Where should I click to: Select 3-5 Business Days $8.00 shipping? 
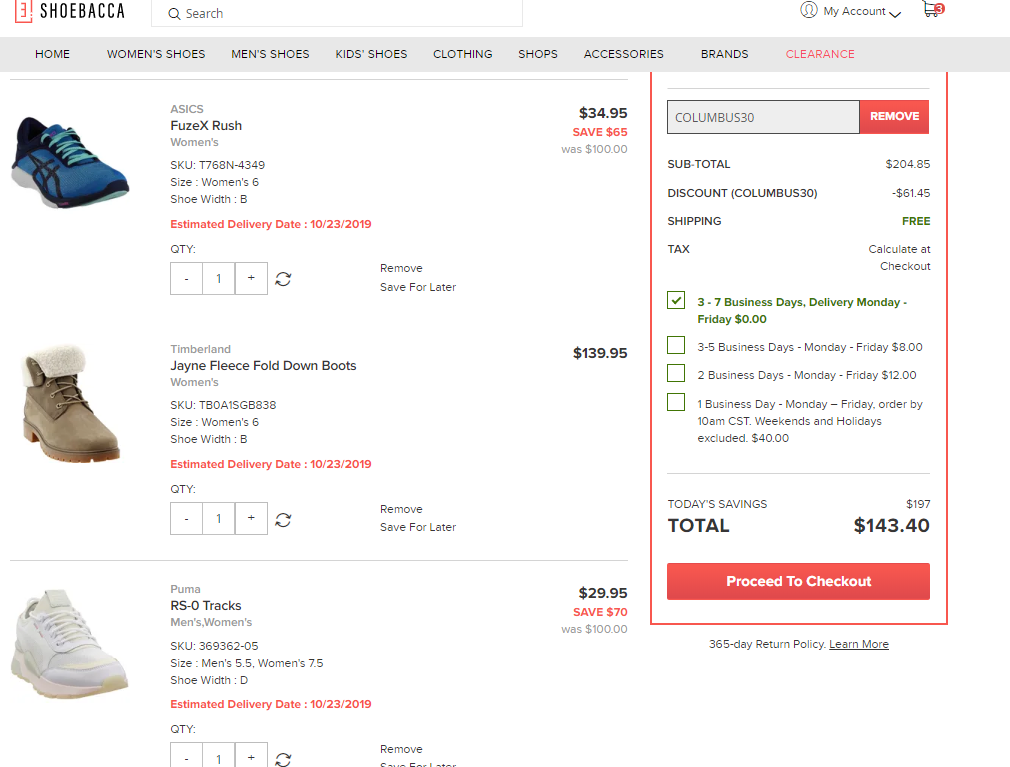click(x=676, y=345)
